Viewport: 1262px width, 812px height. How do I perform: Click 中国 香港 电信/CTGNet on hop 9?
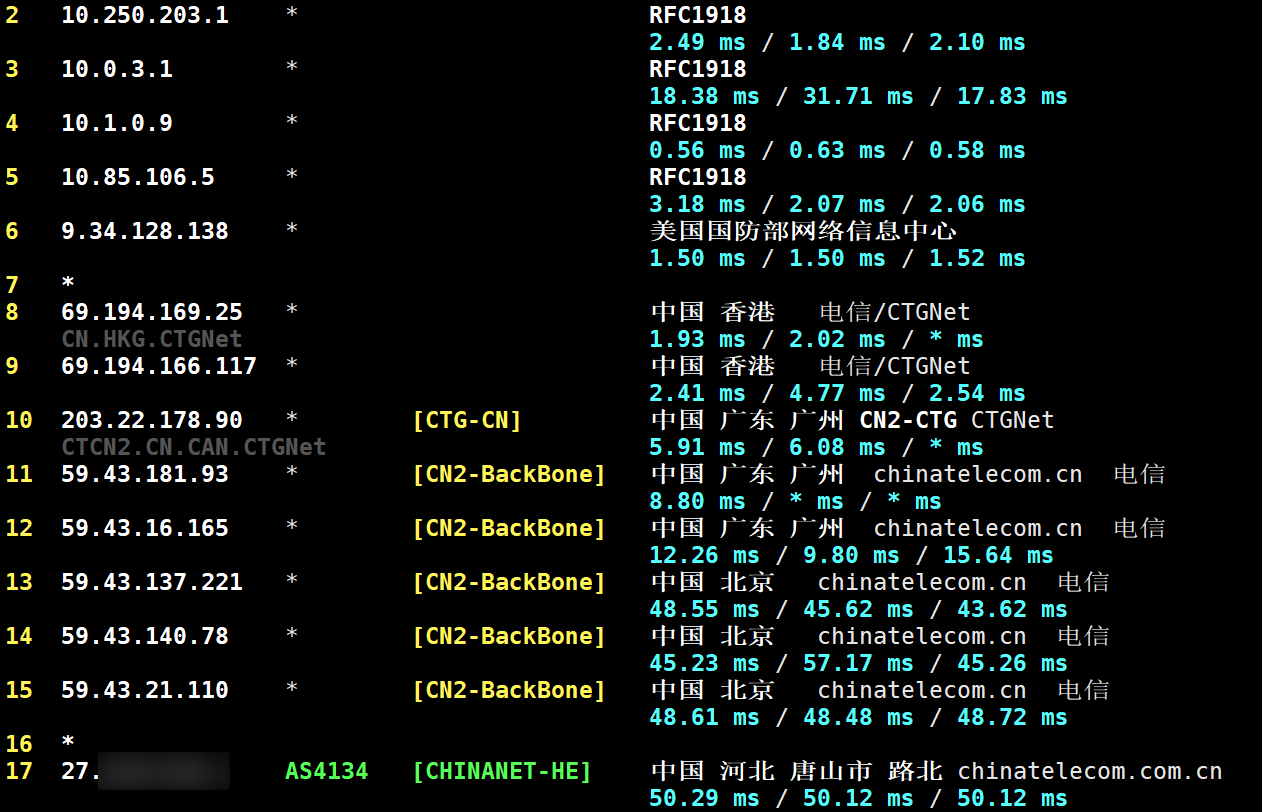tap(810, 366)
